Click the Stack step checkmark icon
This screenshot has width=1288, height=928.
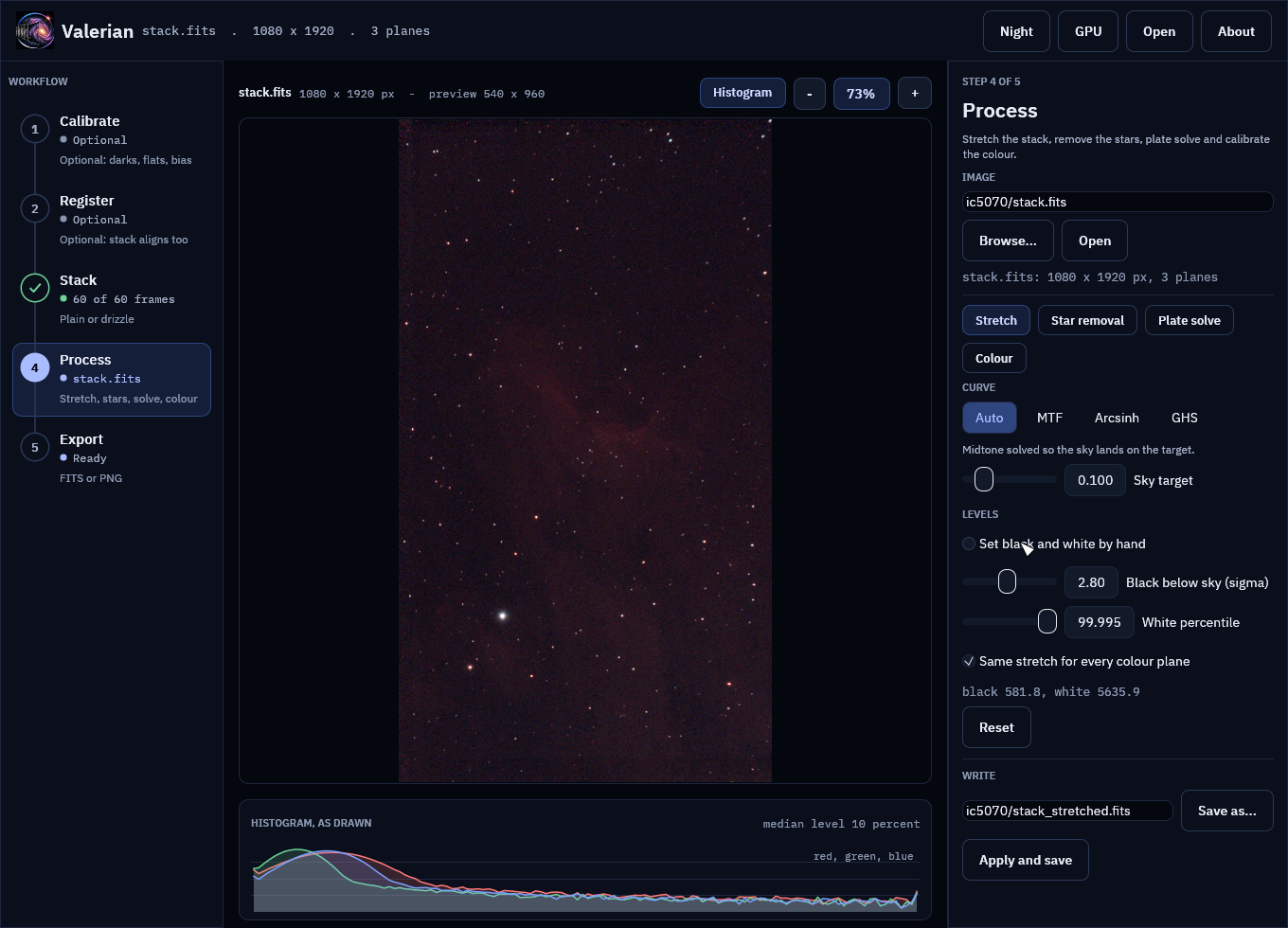pos(35,288)
